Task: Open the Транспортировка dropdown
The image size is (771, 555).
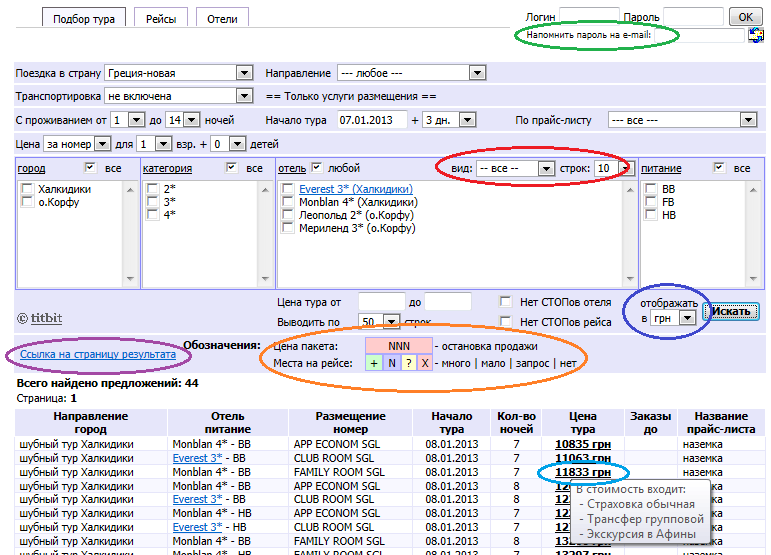Action: point(178,96)
